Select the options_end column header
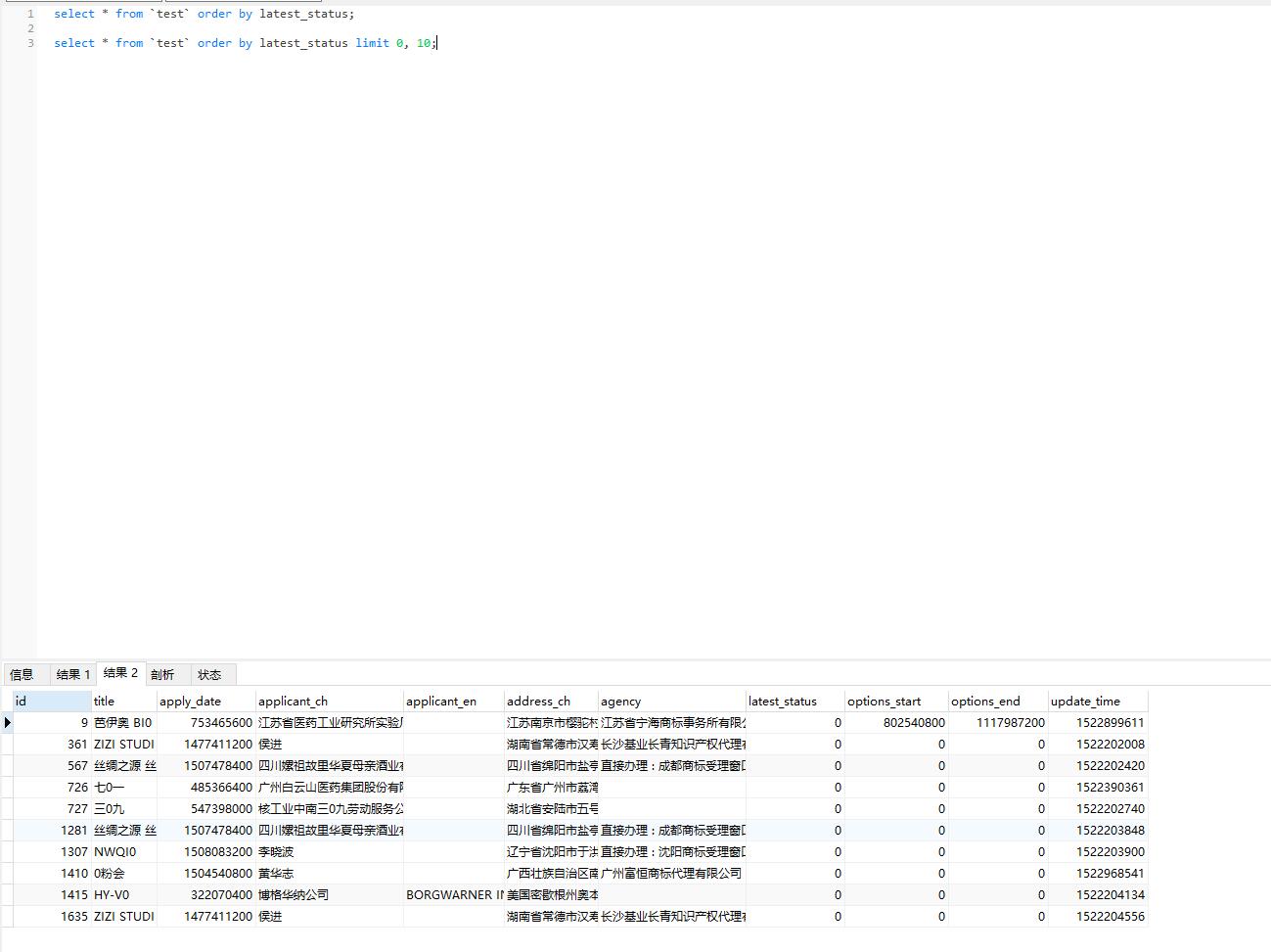The width and height of the screenshot is (1271, 952). (998, 702)
